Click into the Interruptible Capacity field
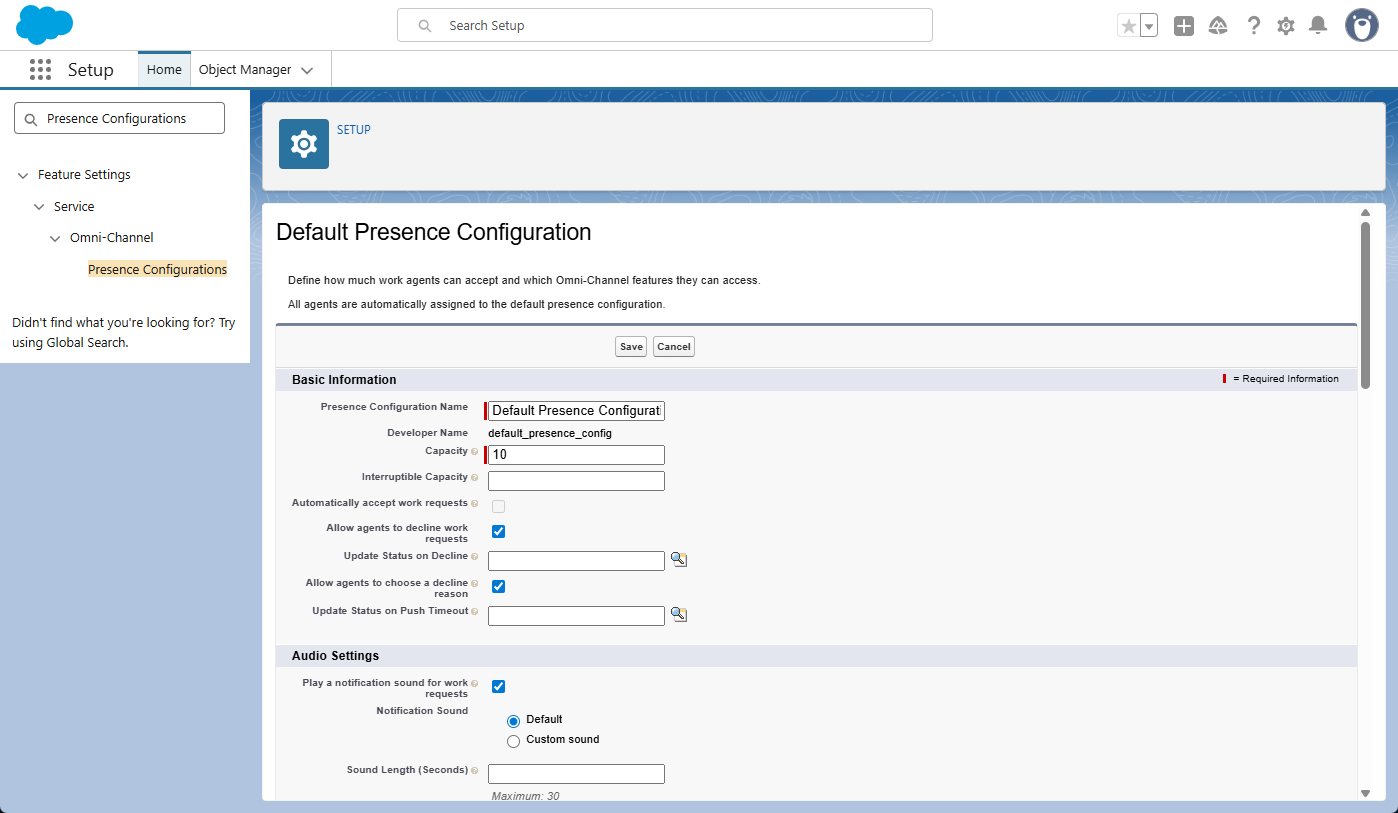Screen dimensions: 1398x813 (x=576, y=481)
